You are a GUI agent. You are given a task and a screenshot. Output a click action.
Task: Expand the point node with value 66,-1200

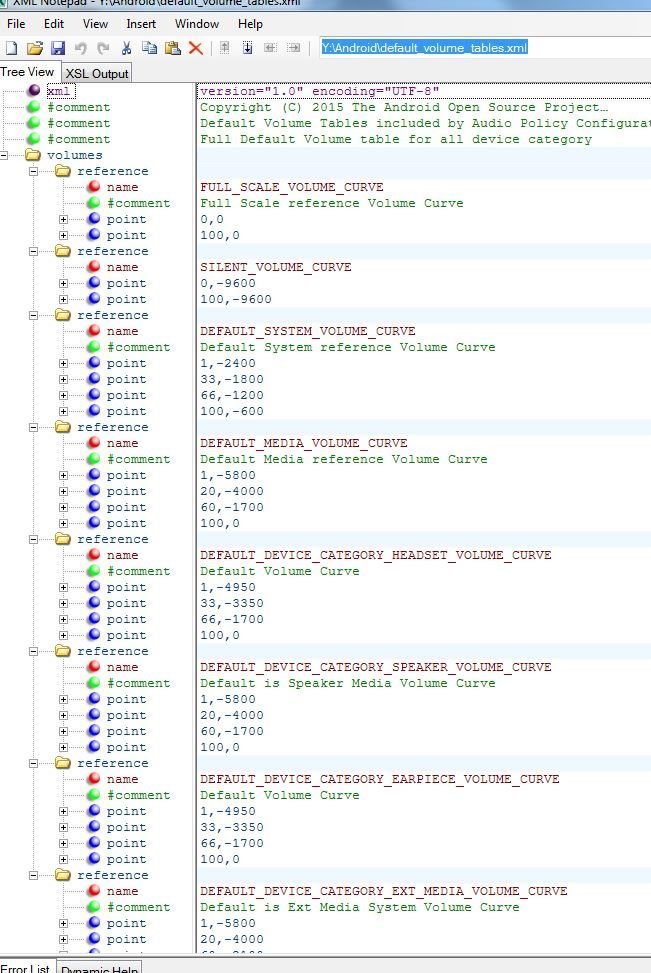pyautogui.click(x=63, y=395)
